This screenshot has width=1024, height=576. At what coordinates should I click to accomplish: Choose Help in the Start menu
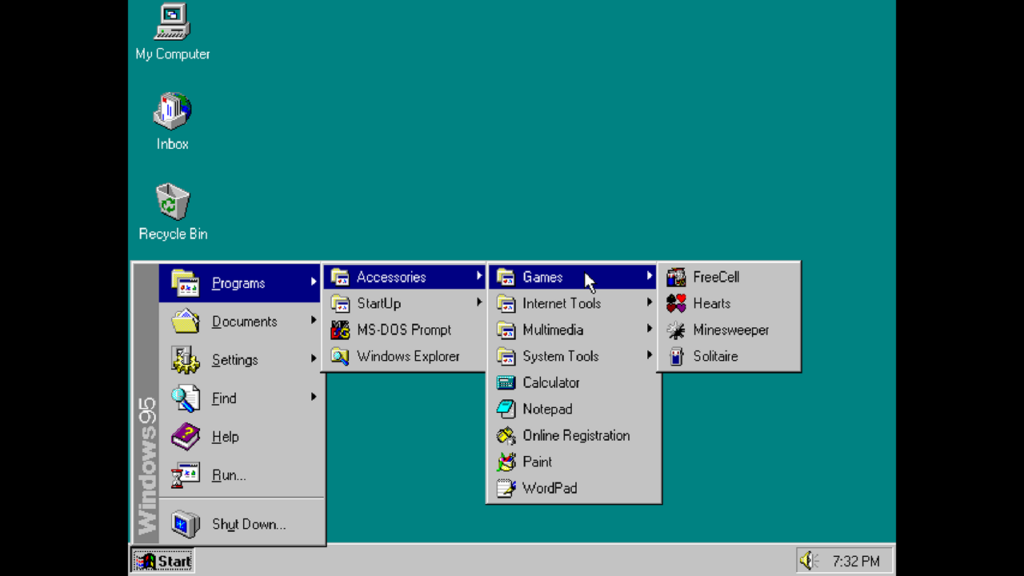[x=241, y=436]
